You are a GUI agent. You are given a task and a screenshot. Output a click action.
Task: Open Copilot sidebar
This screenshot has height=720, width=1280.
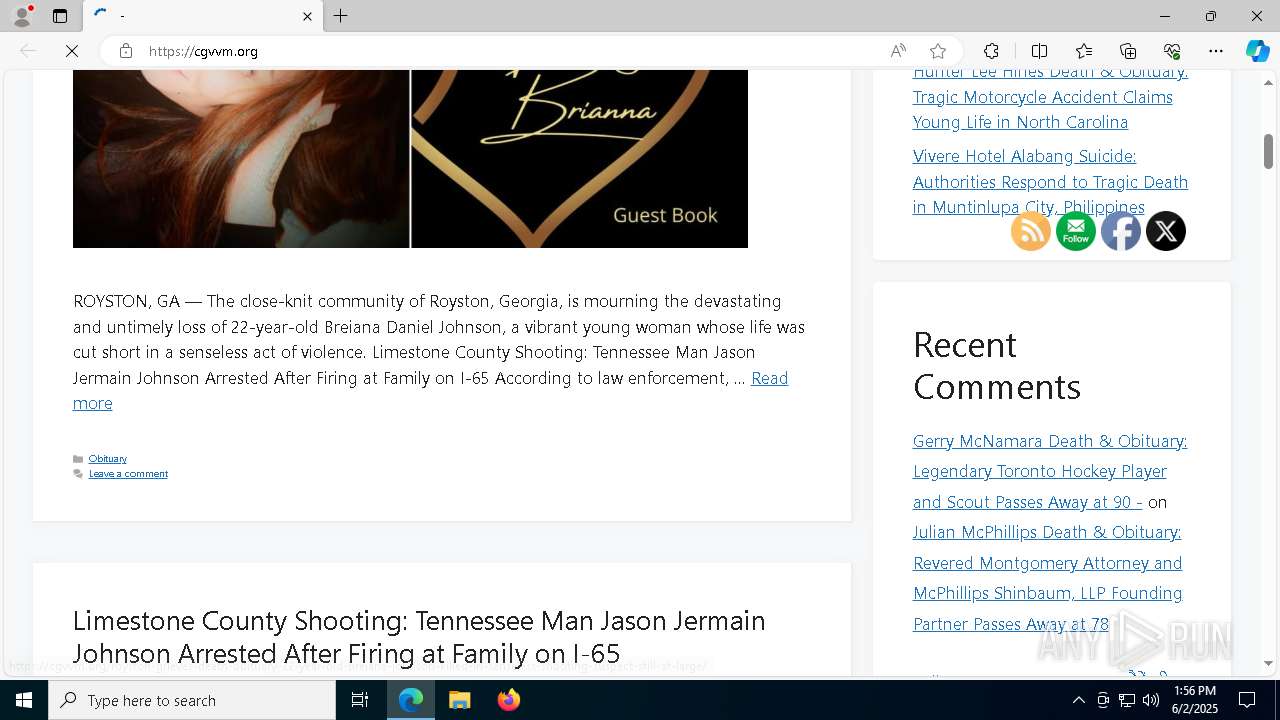[x=1258, y=51]
